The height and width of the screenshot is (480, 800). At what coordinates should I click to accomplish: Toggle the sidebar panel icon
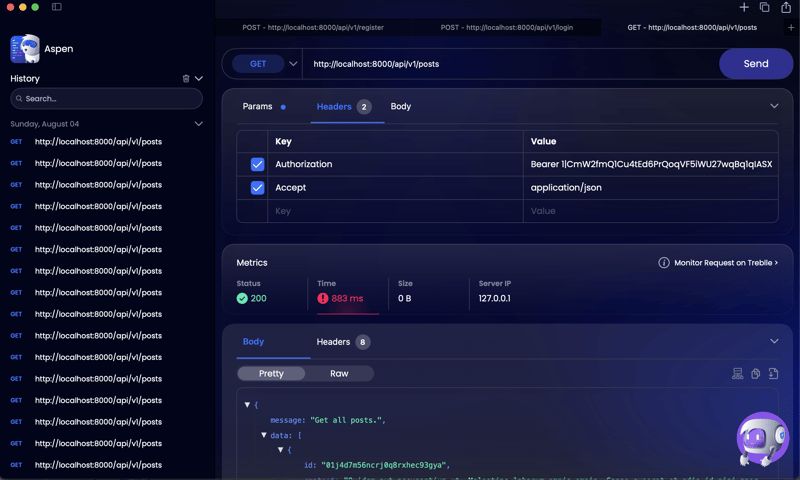pyautogui.click(x=57, y=7)
